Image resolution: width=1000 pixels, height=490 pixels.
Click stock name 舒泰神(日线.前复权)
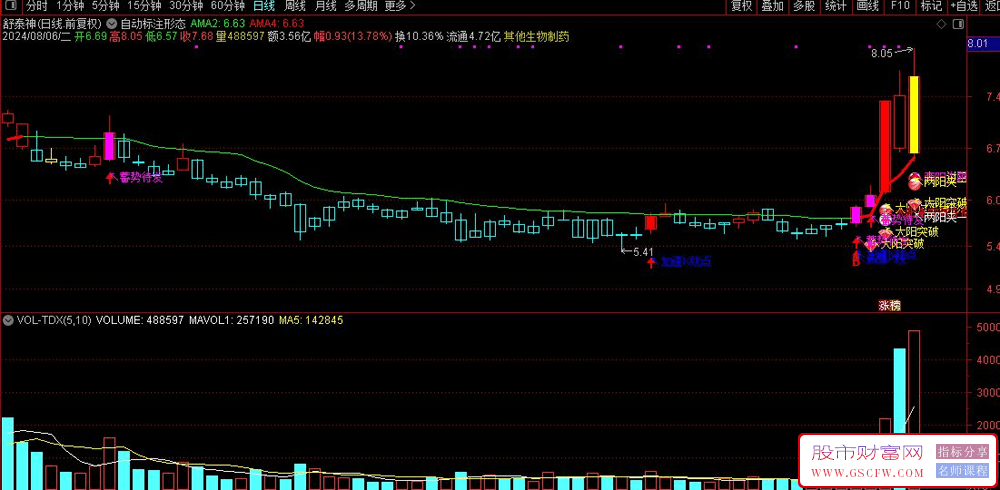[52, 24]
